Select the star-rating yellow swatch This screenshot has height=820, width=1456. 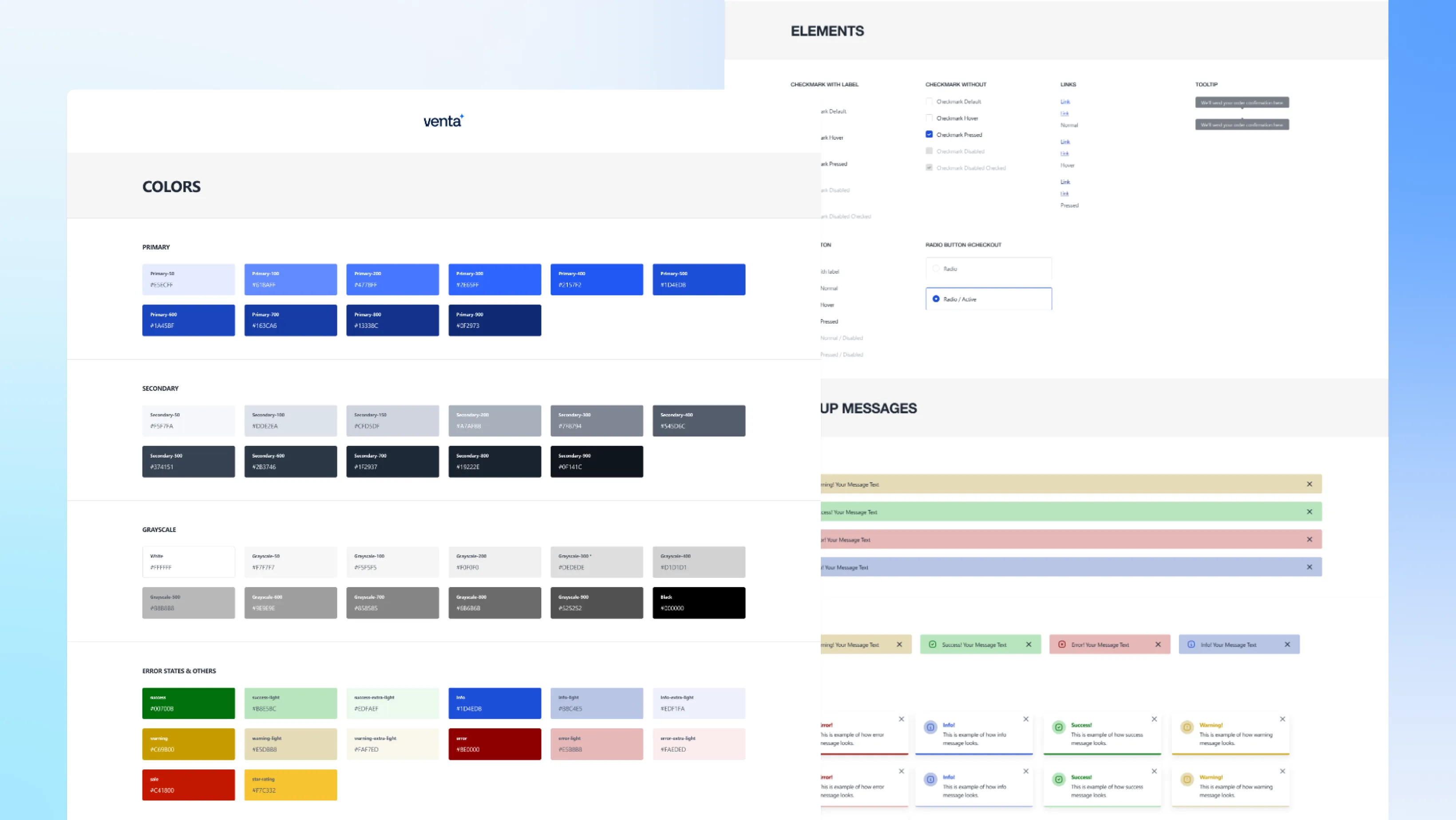pos(290,785)
